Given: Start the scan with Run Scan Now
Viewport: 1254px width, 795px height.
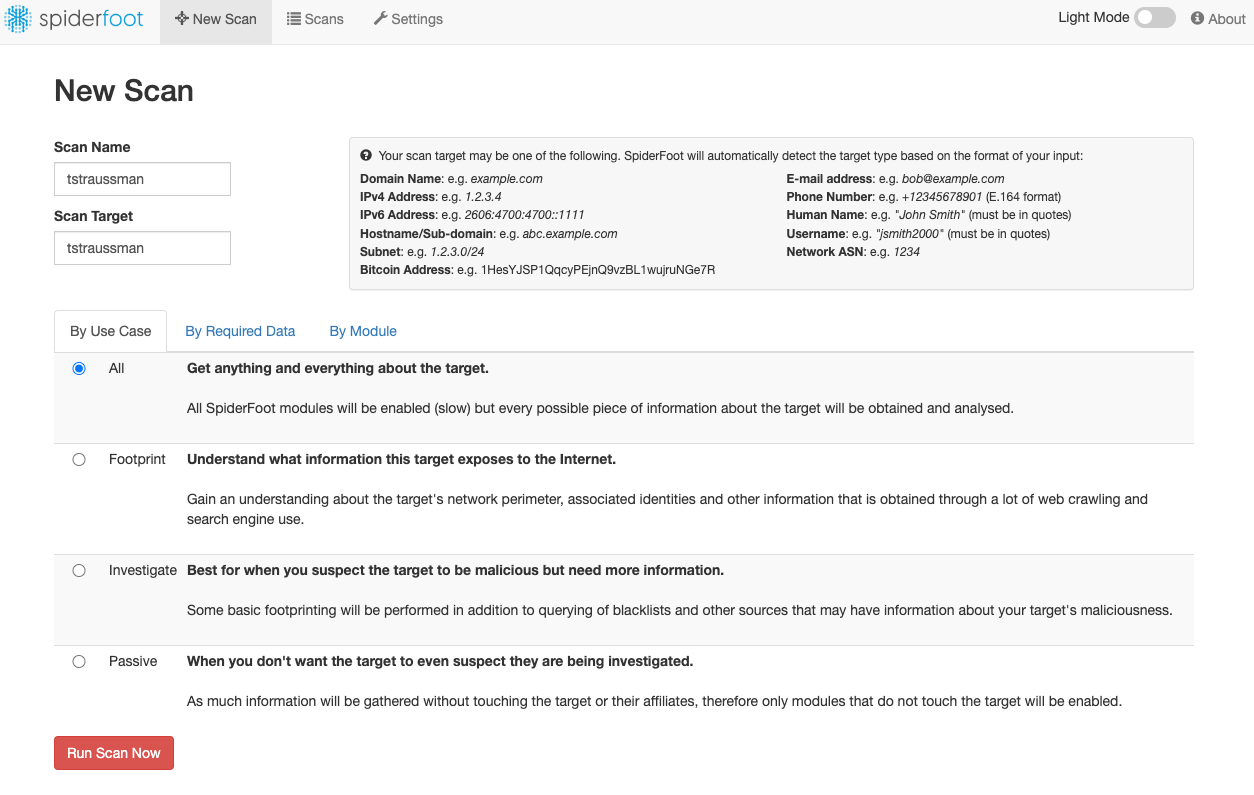Looking at the screenshot, I should click(x=114, y=753).
